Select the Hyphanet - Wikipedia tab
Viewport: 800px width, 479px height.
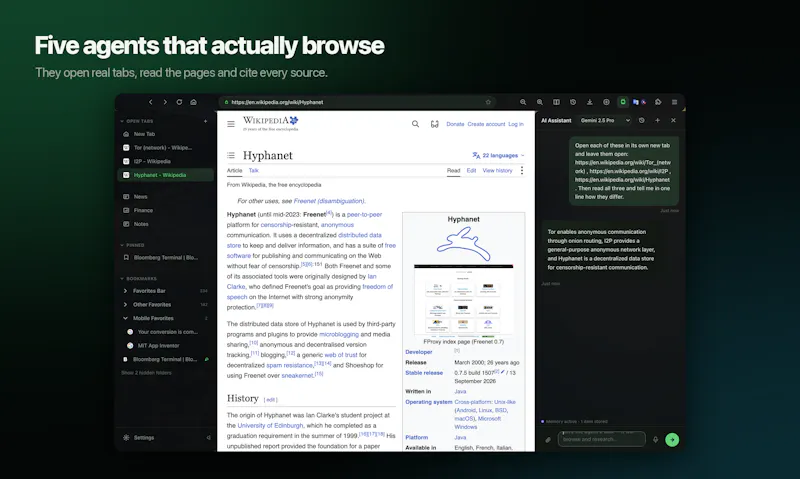tap(166, 175)
